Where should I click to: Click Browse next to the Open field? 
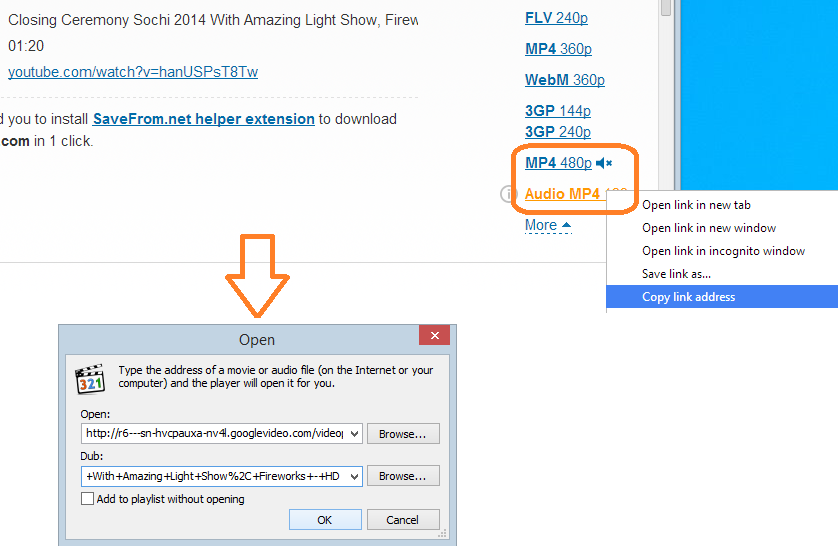pyautogui.click(x=403, y=434)
